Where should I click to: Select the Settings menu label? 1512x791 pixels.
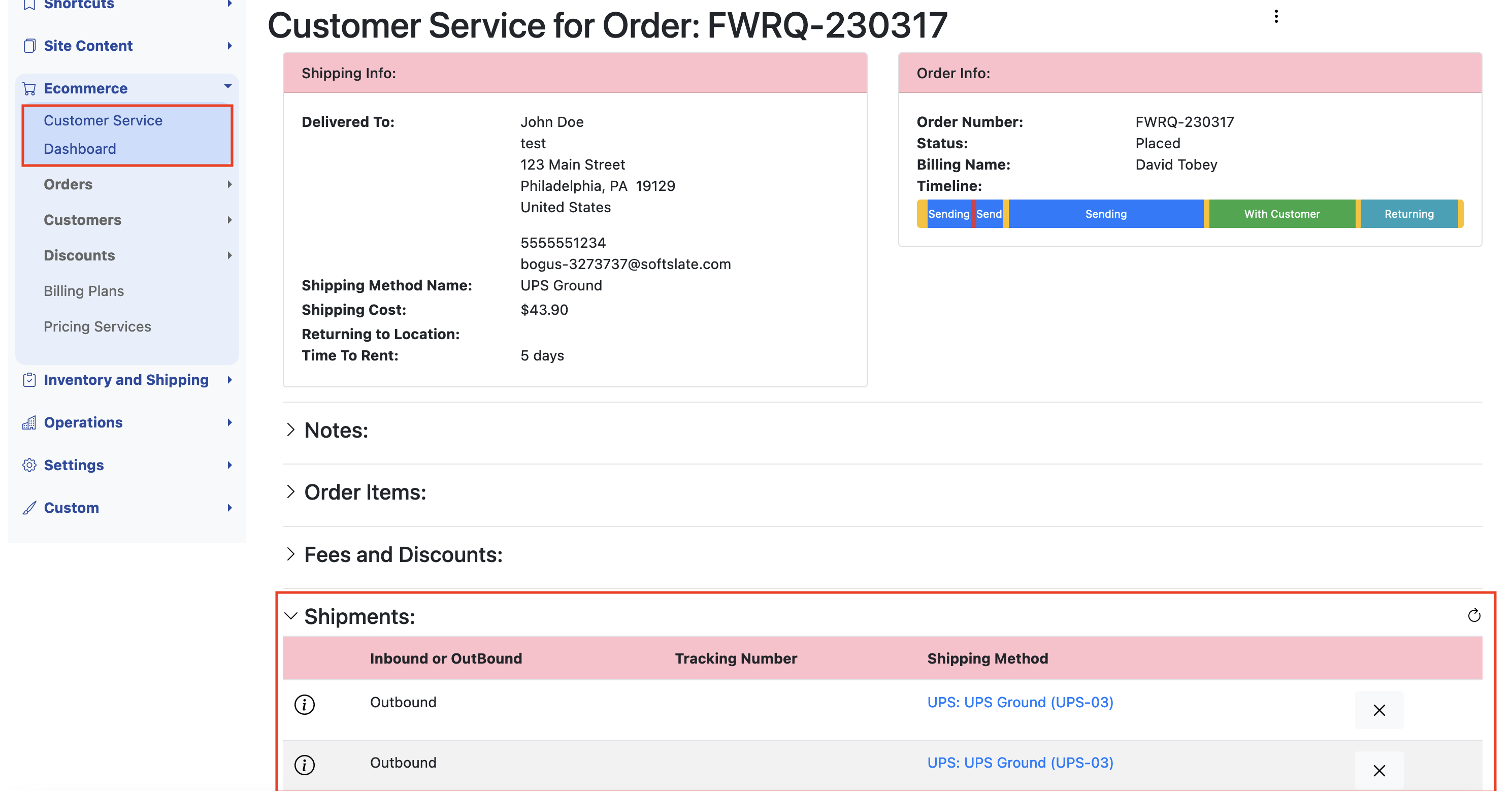coord(74,466)
